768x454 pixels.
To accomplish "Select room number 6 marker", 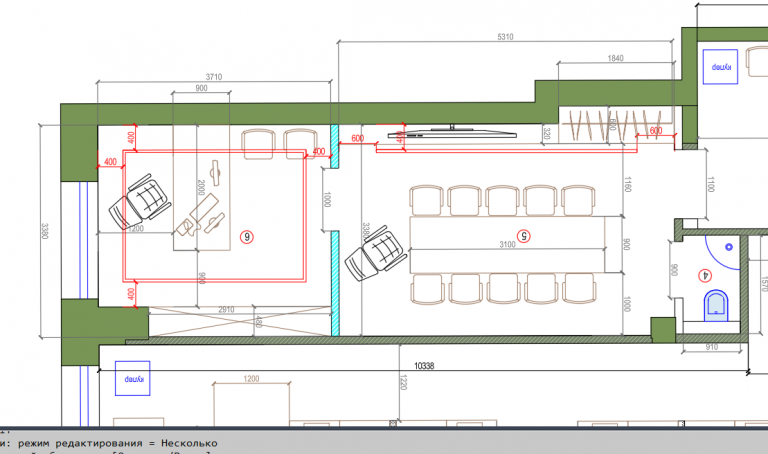I will [247, 237].
